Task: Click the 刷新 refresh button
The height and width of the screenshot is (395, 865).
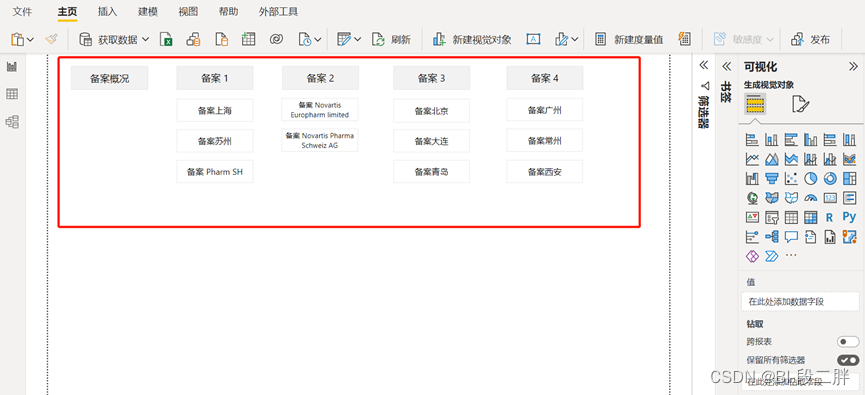Action: click(x=391, y=39)
